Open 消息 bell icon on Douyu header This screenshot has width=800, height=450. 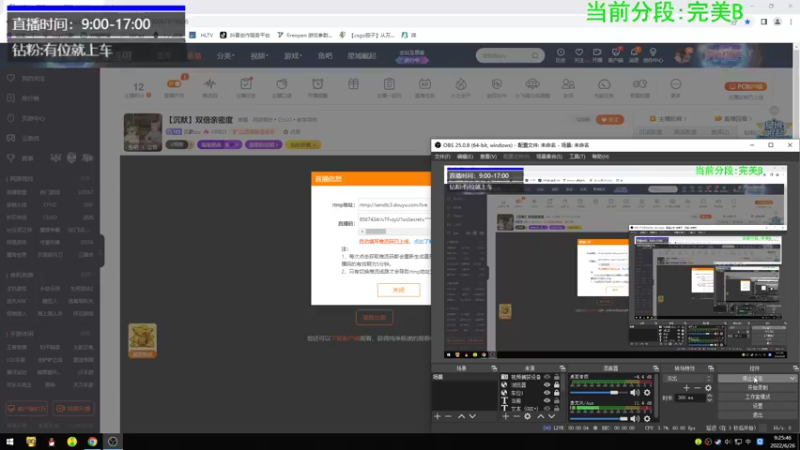(634, 55)
